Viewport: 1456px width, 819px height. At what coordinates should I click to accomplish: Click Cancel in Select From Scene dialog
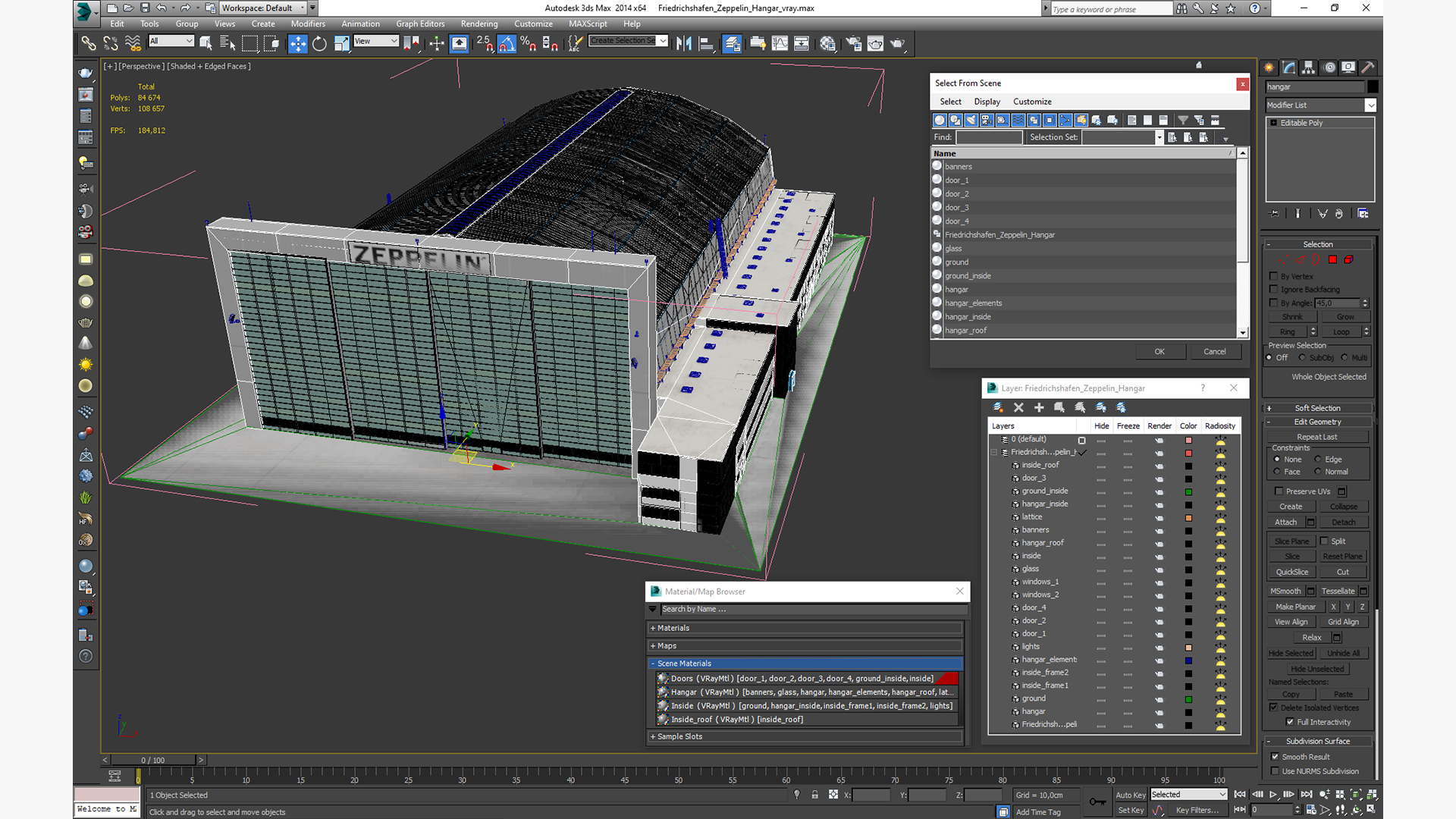tap(1215, 351)
